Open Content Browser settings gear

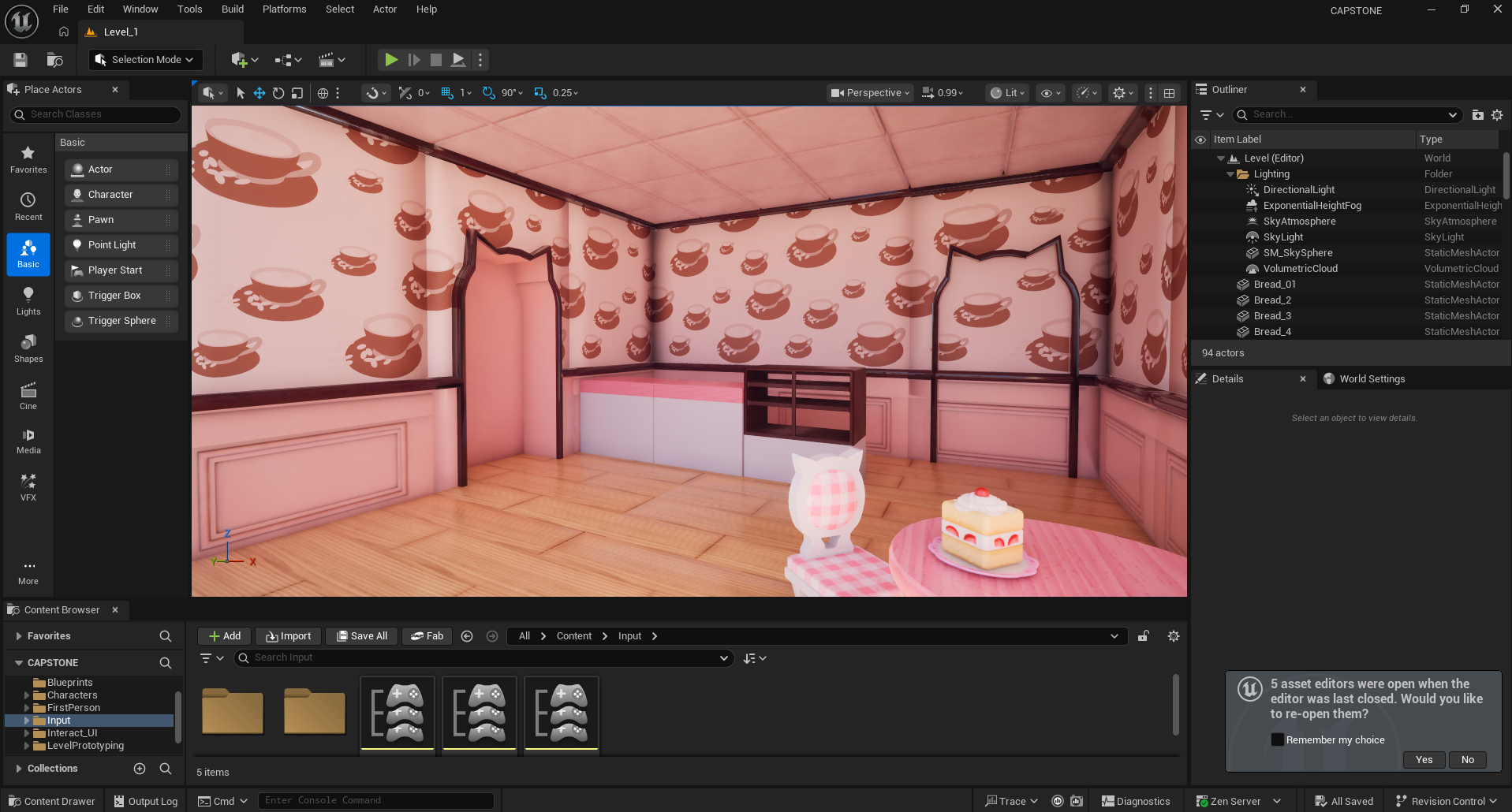point(1174,636)
